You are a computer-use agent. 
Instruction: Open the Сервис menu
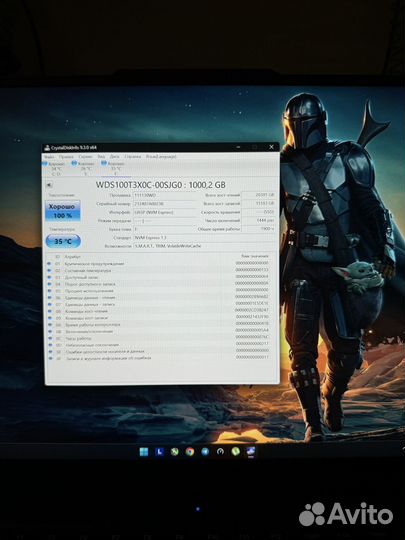coord(85,157)
